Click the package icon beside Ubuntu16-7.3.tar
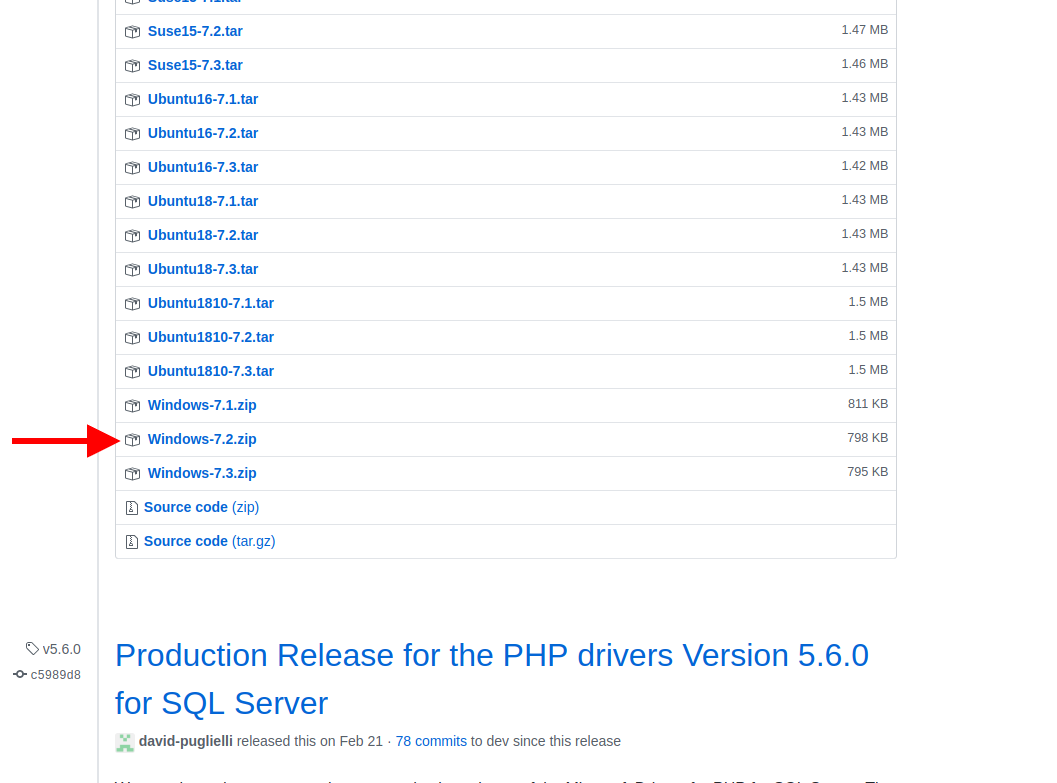 [132, 168]
